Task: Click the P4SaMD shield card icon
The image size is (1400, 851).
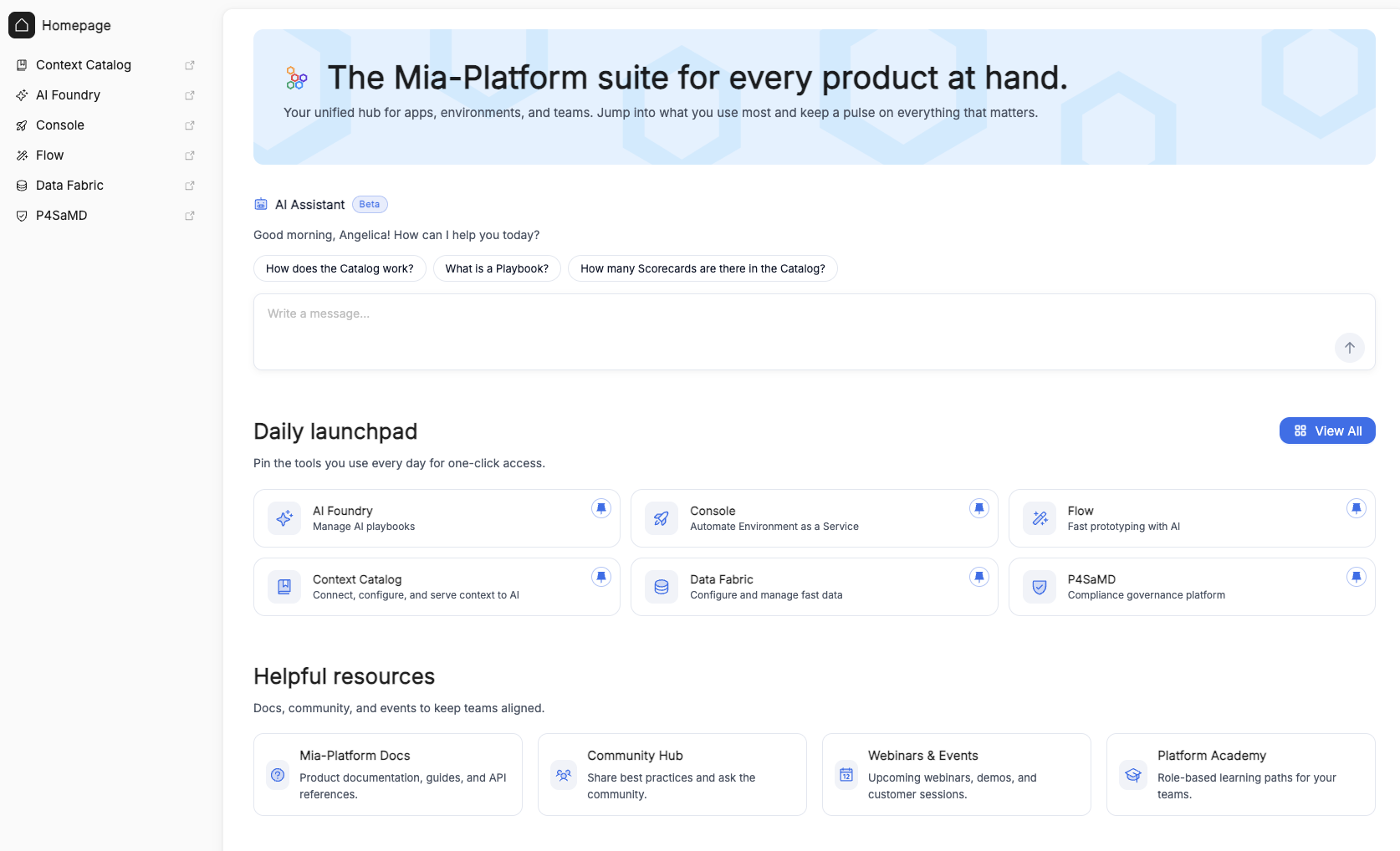Action: coord(1040,587)
